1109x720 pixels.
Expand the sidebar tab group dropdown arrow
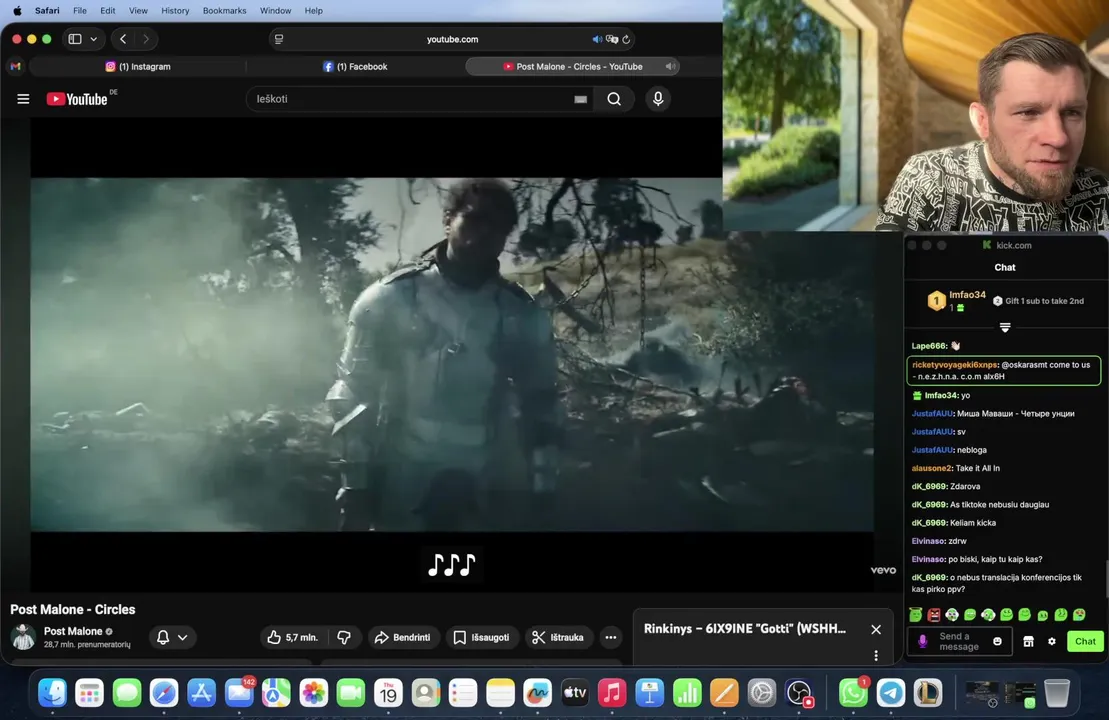[93, 40]
